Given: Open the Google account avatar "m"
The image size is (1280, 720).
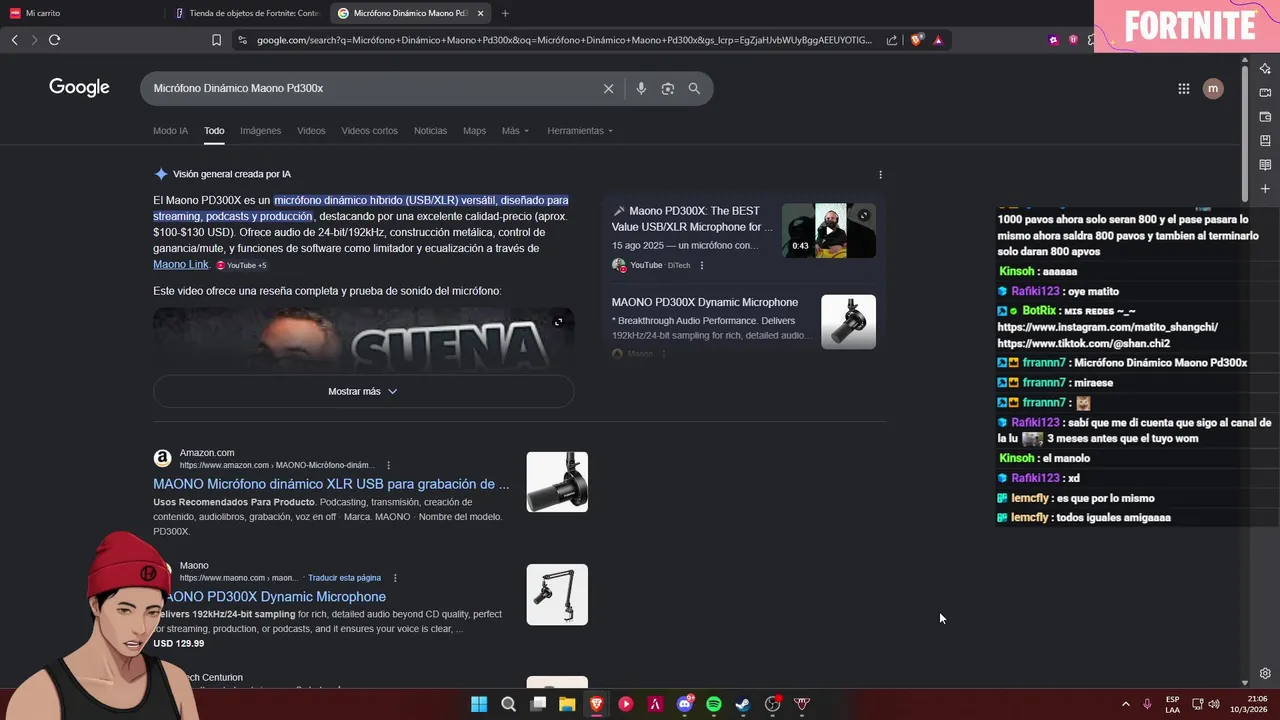Looking at the screenshot, I should 1213,88.
